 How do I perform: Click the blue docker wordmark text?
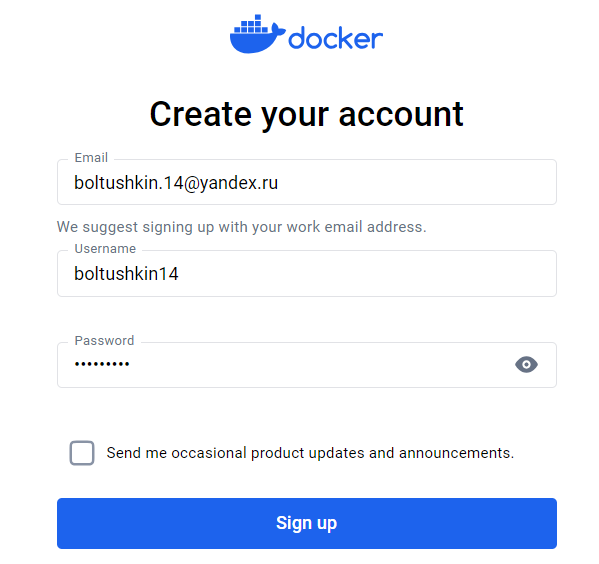pyautogui.click(x=335, y=38)
